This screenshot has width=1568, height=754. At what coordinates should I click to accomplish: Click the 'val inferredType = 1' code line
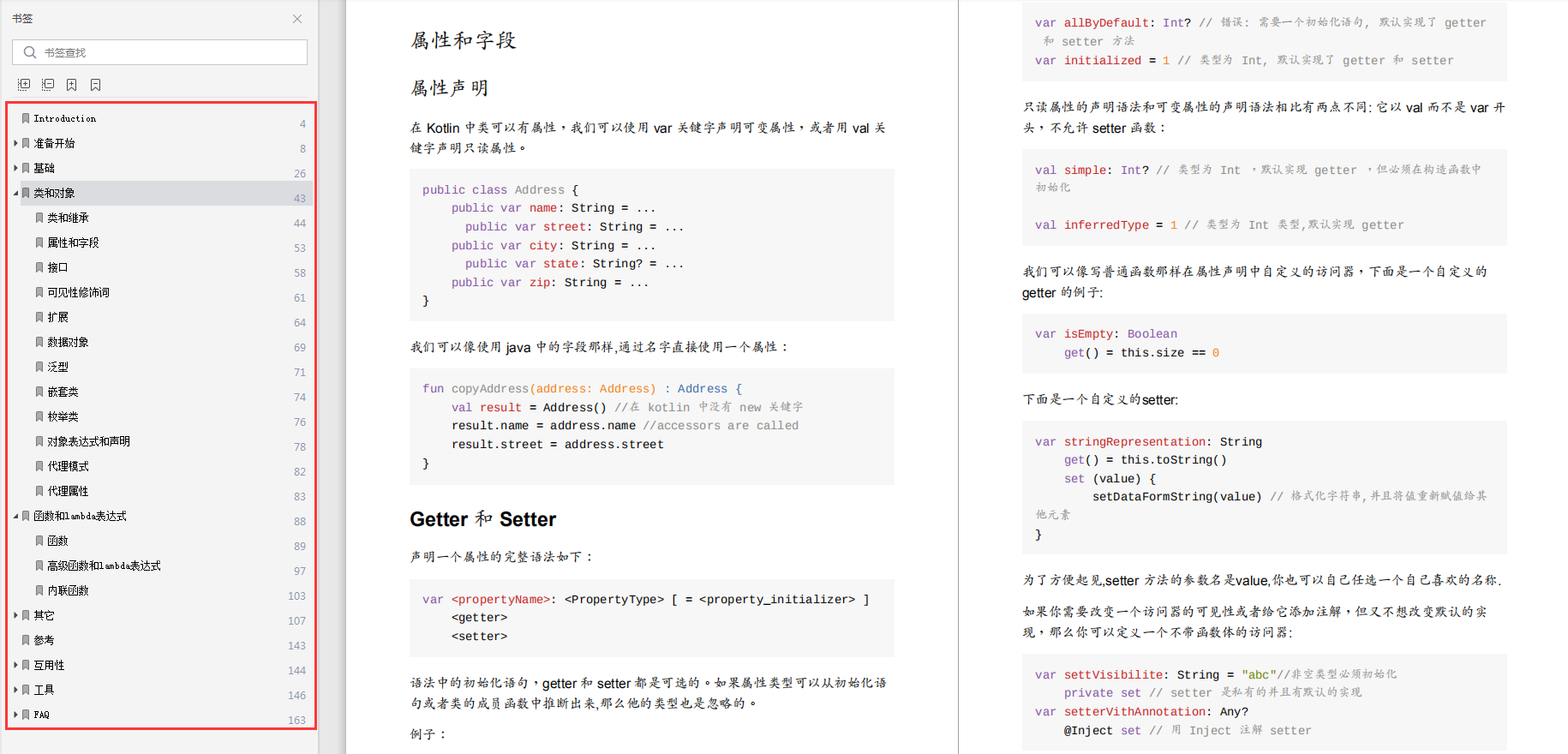tap(1219, 225)
